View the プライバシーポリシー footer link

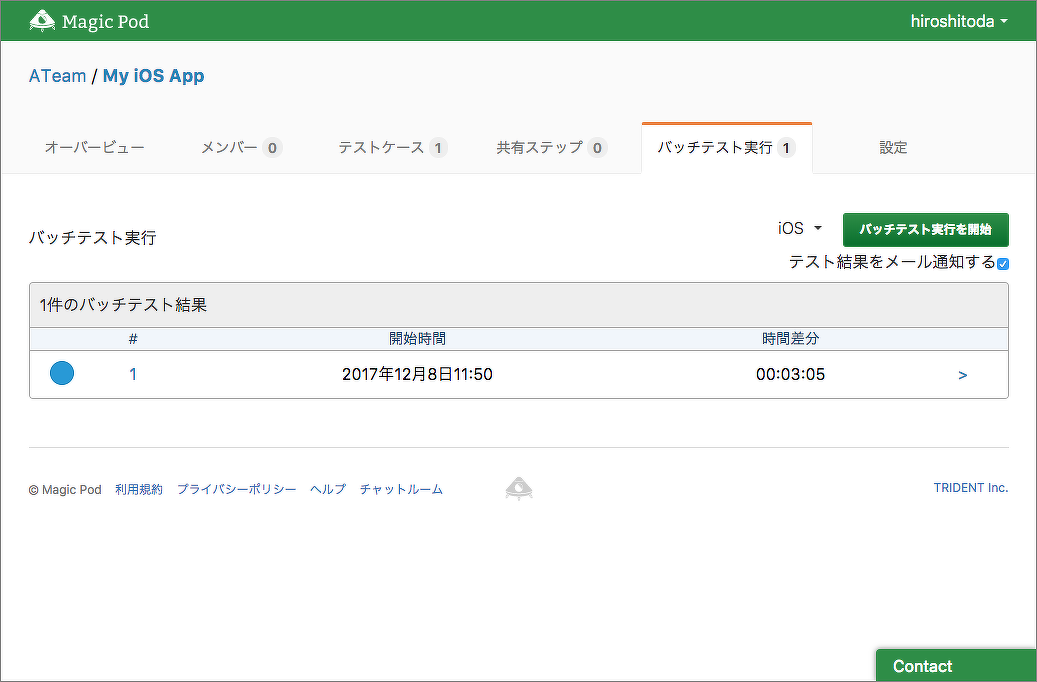[x=236, y=489]
